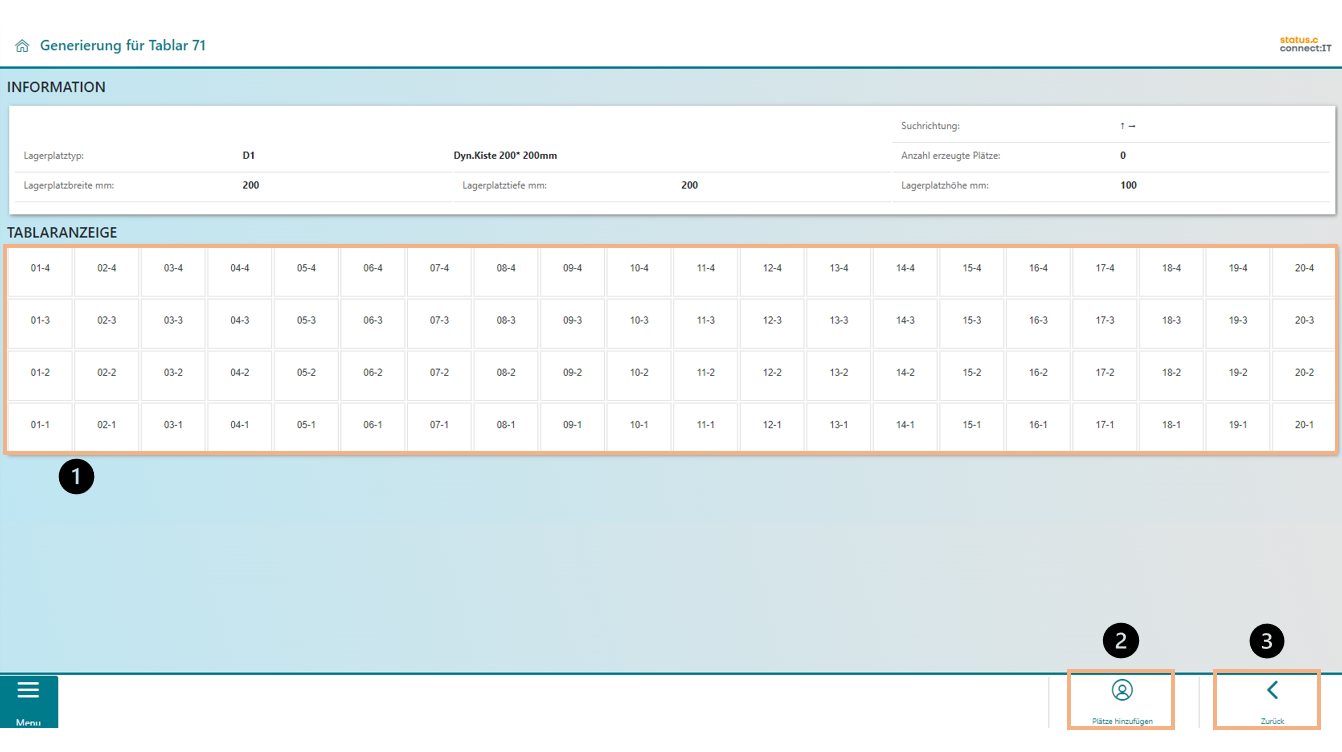1342x752 pixels.
Task: Click the Generierung für Tablar 71 title
Action: click(123, 46)
